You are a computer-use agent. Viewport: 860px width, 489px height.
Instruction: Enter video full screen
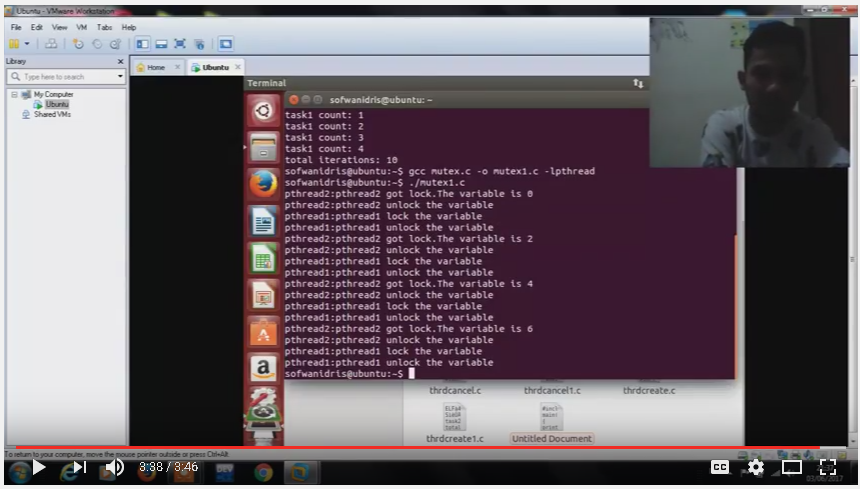[x=828, y=467]
